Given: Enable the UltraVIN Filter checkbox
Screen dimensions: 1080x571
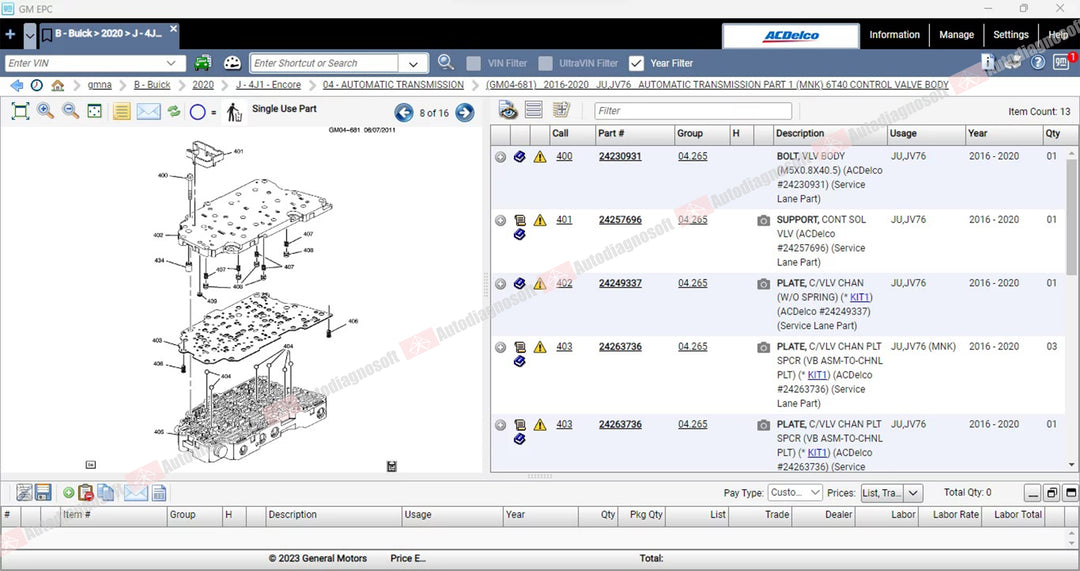Looking at the screenshot, I should (545, 63).
